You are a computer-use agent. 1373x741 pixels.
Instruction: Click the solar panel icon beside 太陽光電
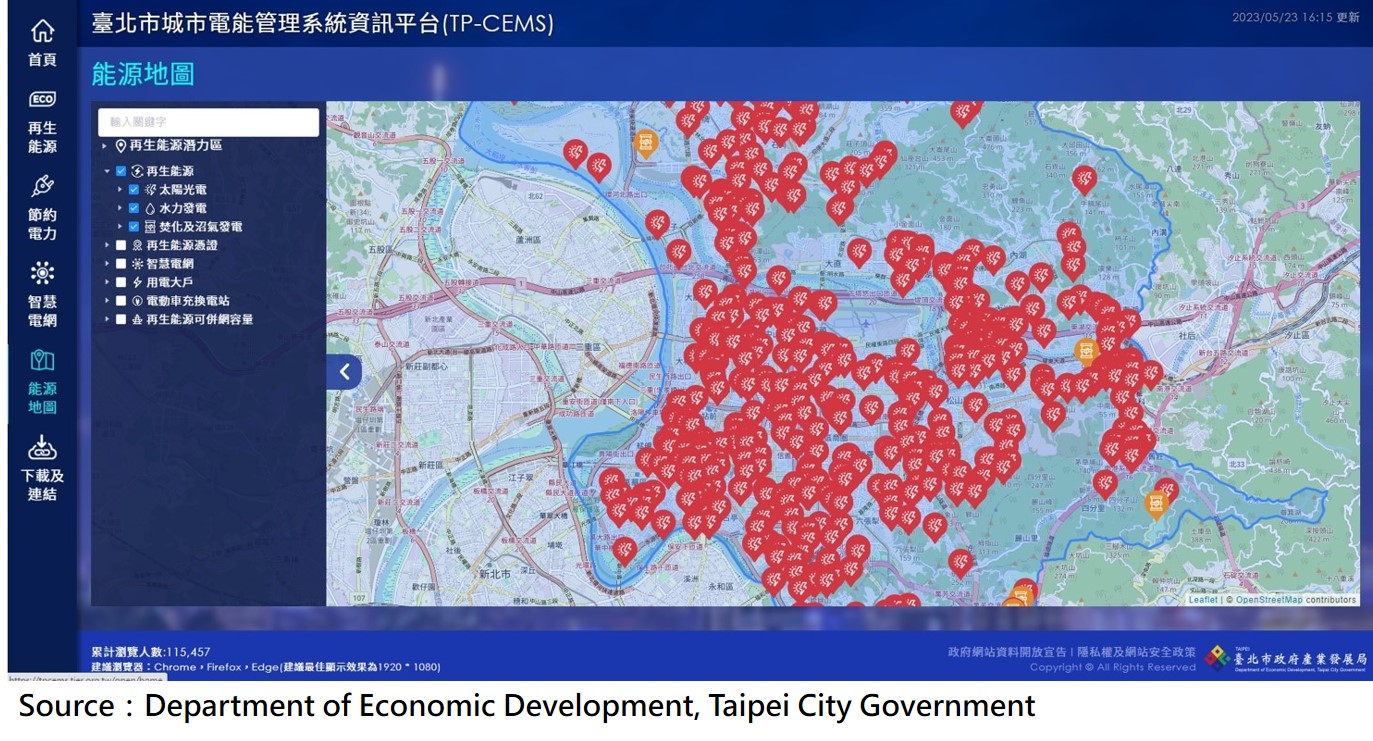pos(150,189)
